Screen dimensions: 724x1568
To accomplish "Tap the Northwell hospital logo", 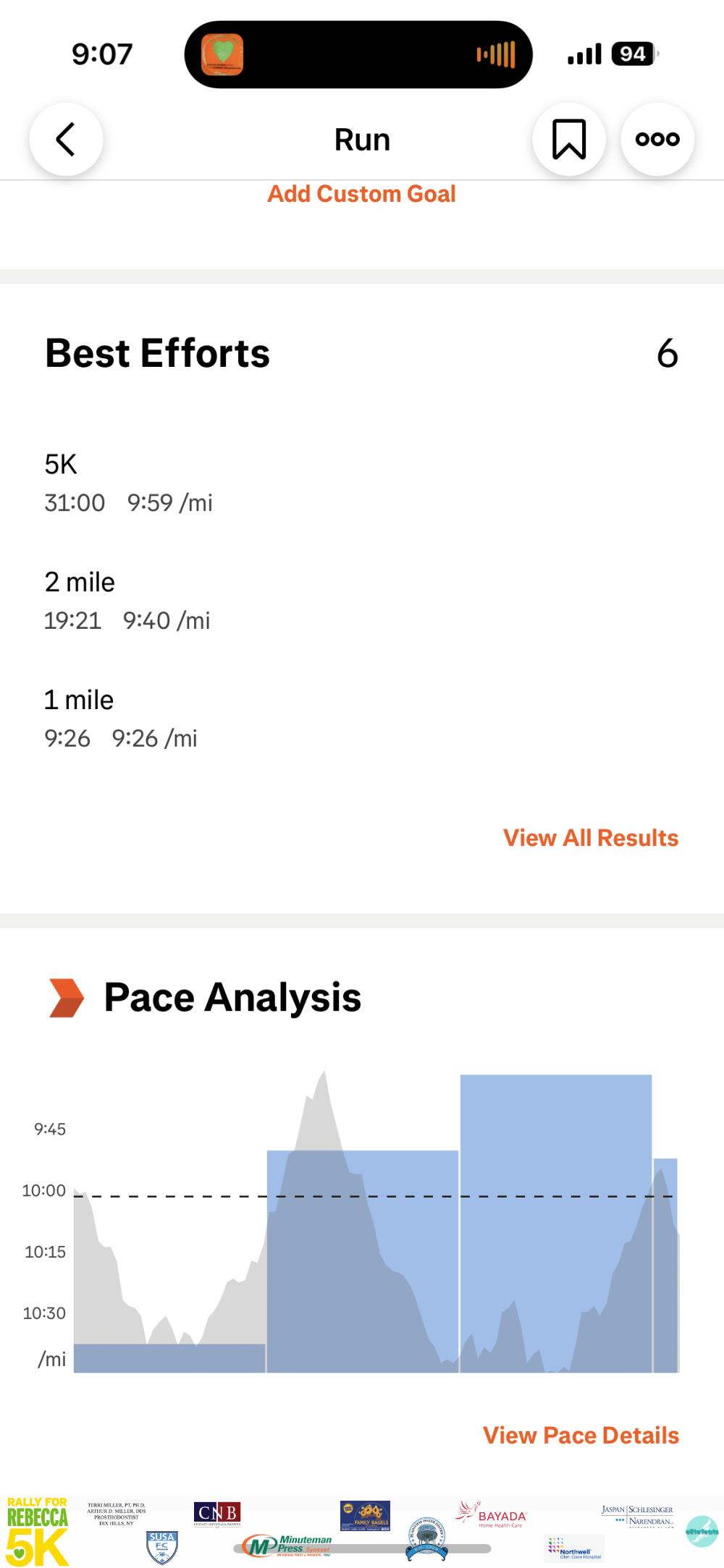I will point(573,1549).
